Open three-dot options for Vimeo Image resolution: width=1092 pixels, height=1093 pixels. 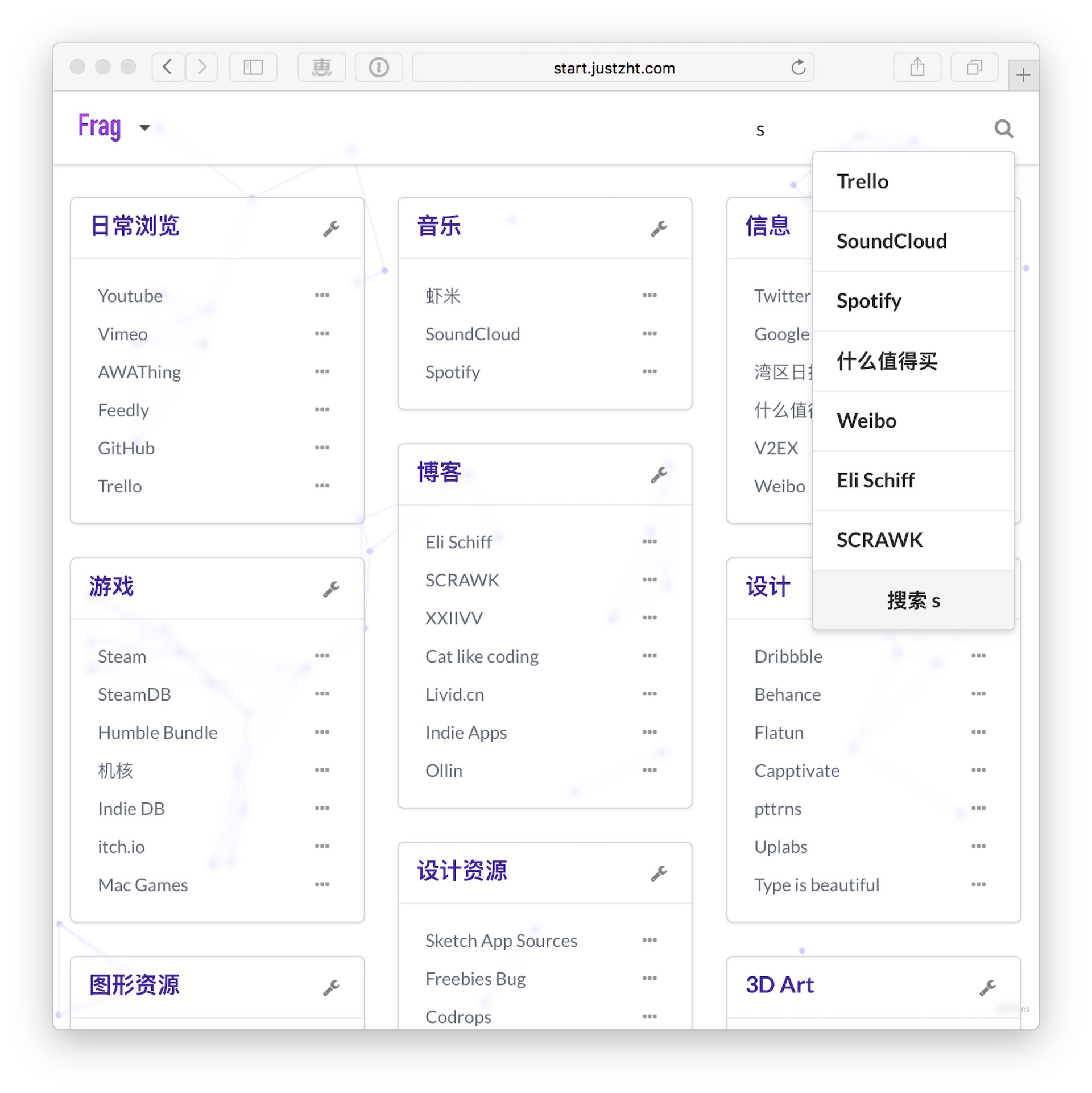[322, 333]
